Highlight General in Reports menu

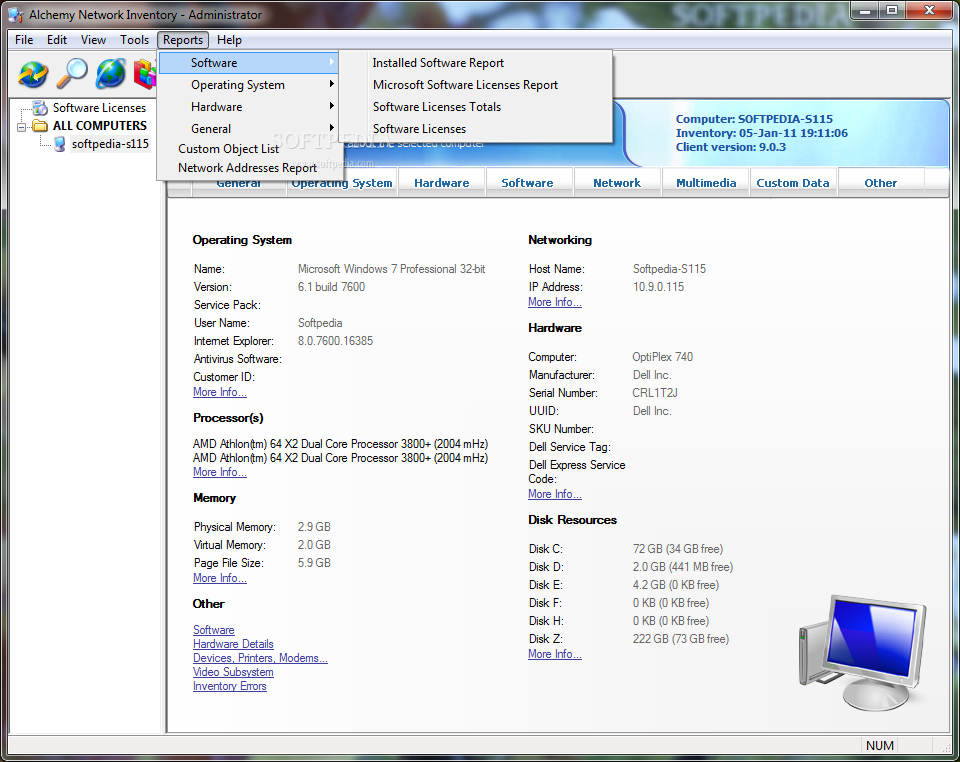(248, 129)
